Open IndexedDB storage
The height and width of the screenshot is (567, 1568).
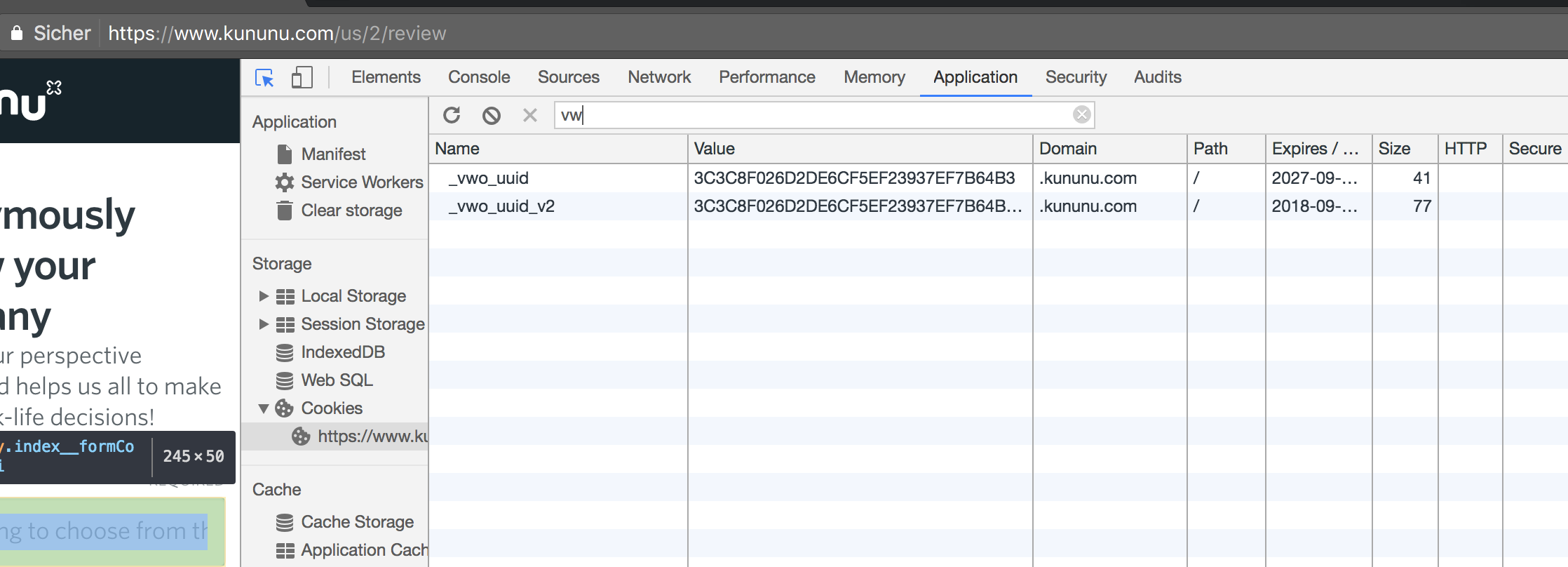pos(343,352)
